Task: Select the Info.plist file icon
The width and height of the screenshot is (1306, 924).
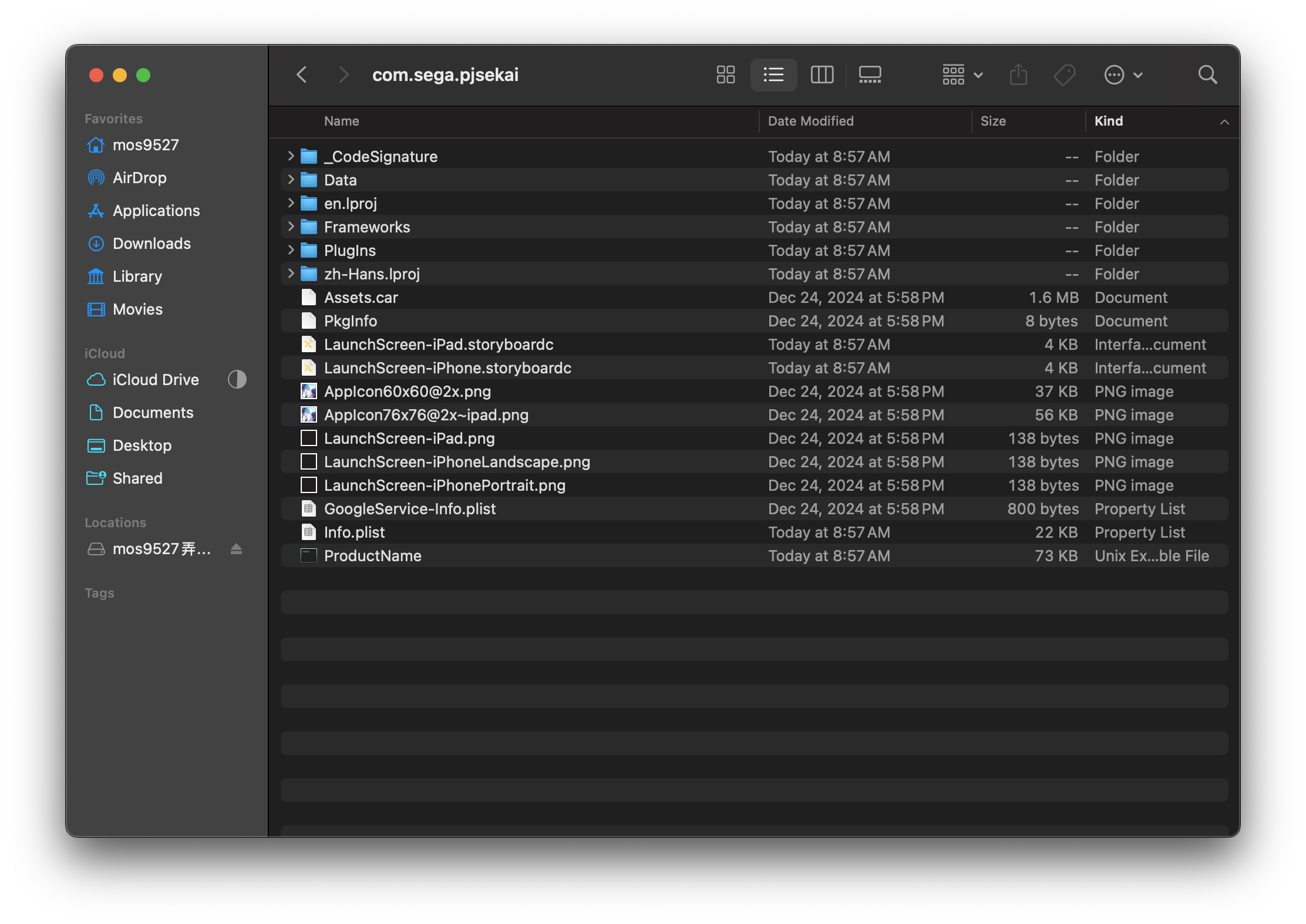Action: pyautogui.click(x=309, y=532)
